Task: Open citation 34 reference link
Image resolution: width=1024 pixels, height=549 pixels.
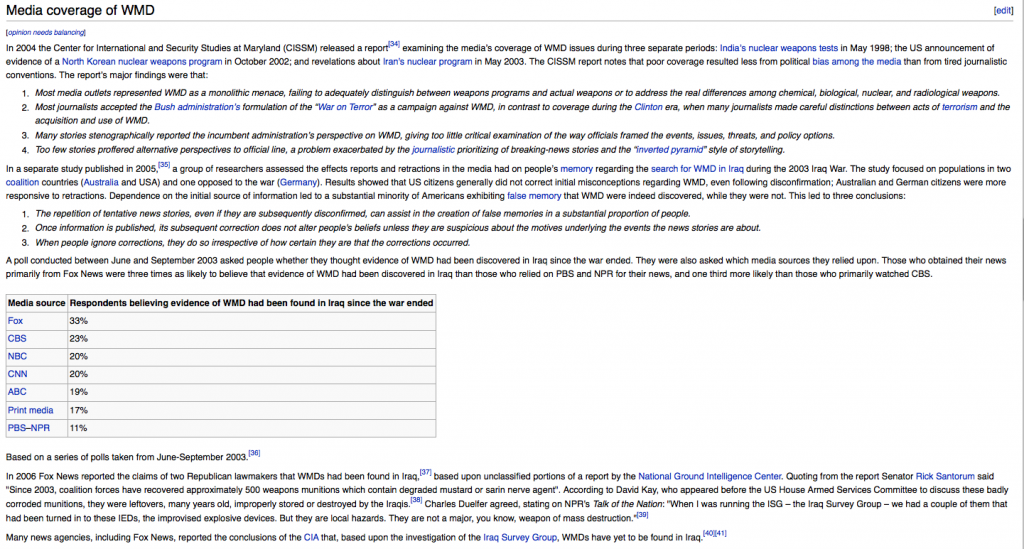Action: (394, 44)
